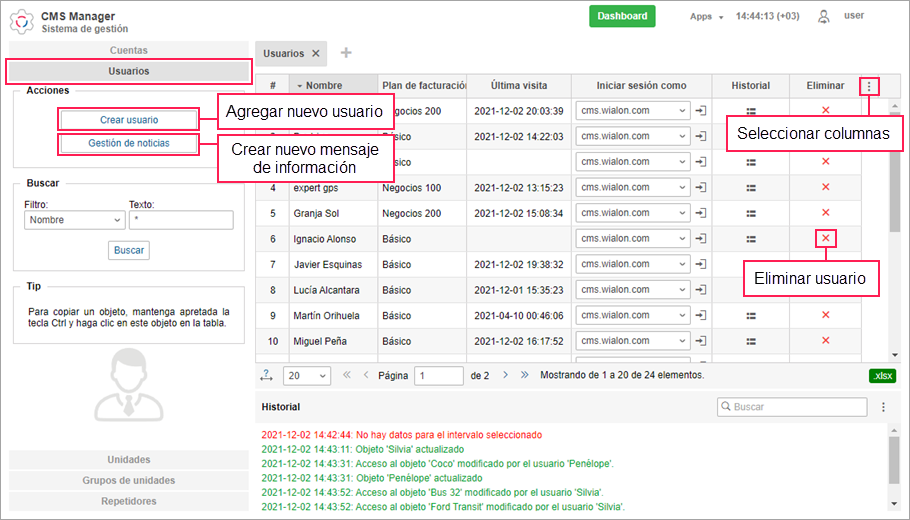Delete user Martín Orihuela
910x520 pixels.
click(826, 315)
